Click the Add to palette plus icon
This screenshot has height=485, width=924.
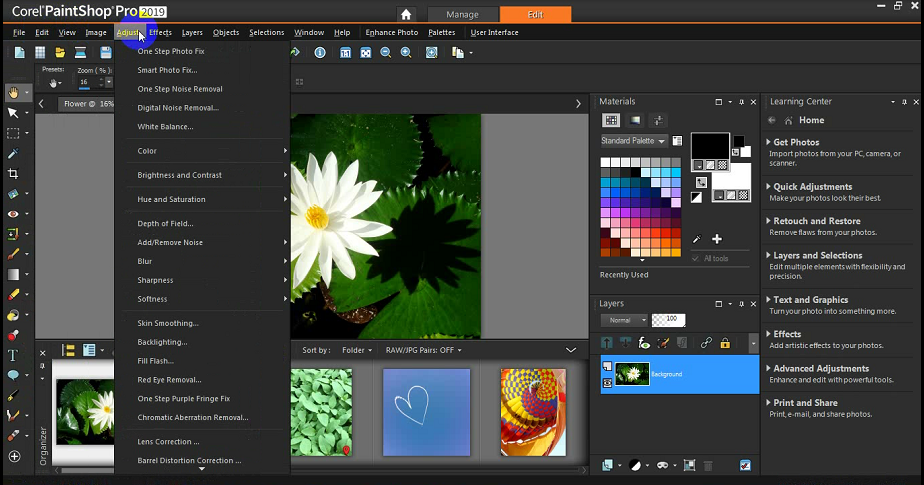717,239
